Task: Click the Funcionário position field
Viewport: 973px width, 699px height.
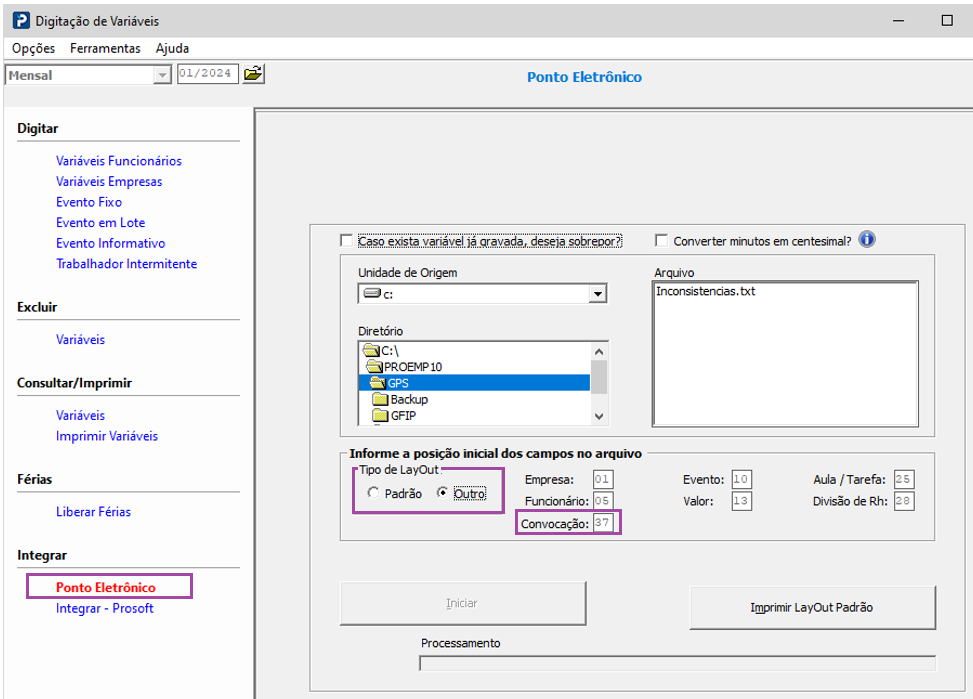Action: (603, 500)
